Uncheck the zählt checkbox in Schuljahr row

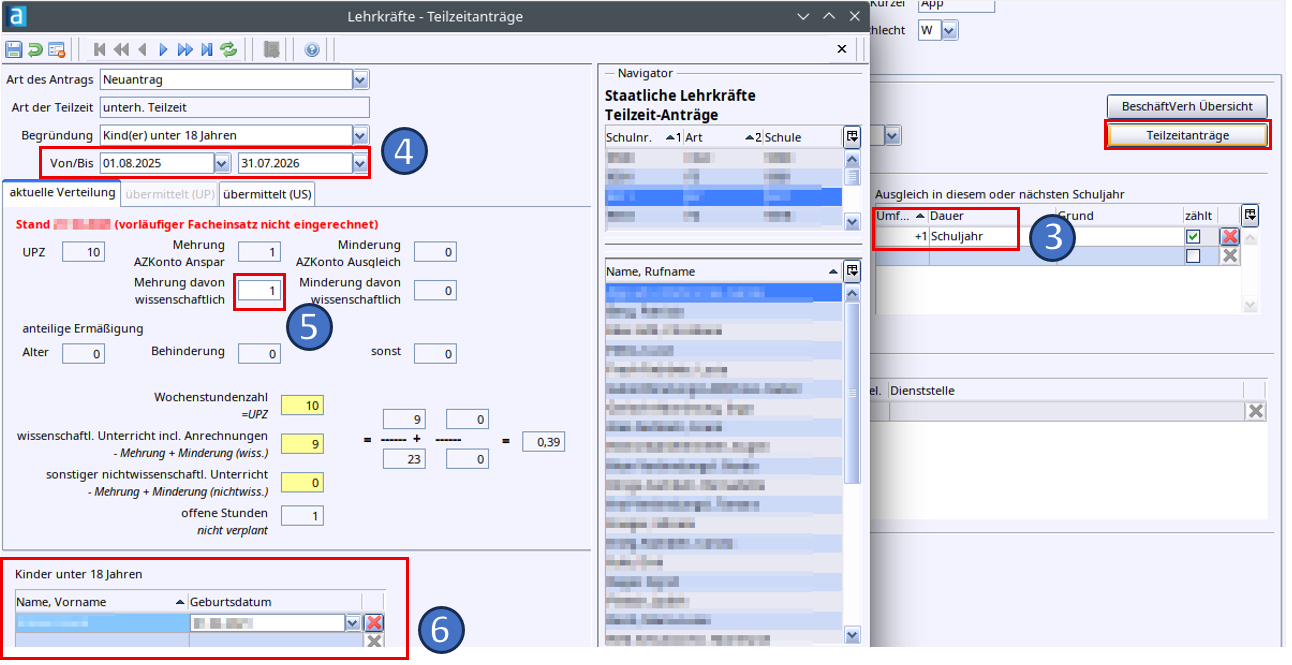pyautogui.click(x=1192, y=237)
